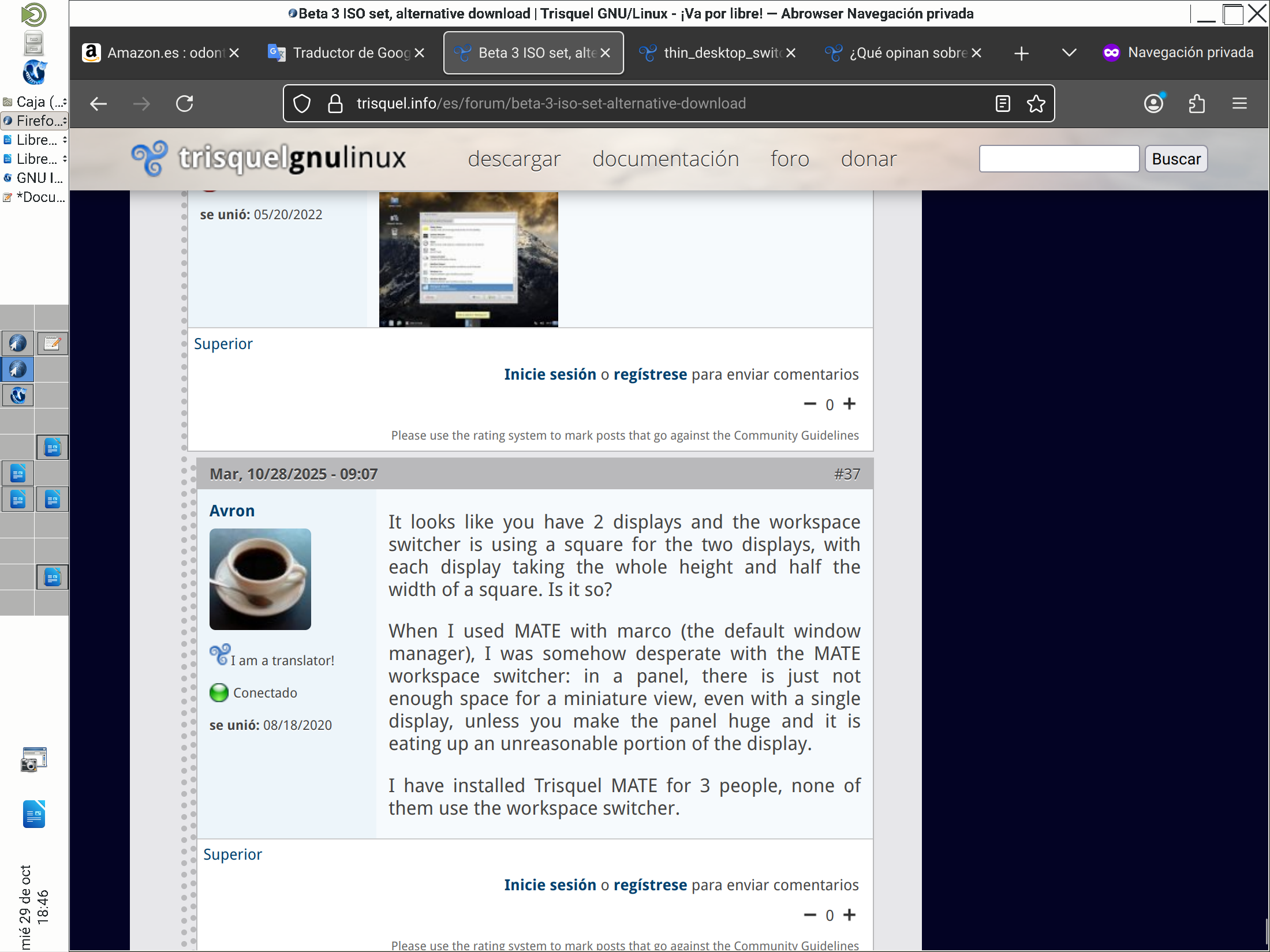1270x952 pixels.
Task: Open the account profile icon
Action: click(x=1153, y=104)
